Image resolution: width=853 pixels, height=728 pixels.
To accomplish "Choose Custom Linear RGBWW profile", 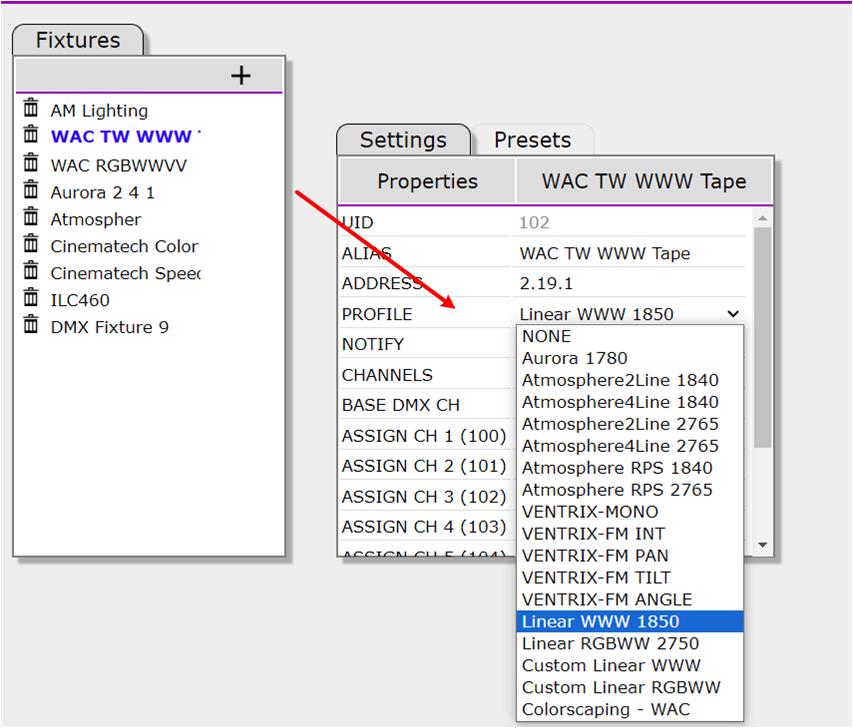I will [x=629, y=687].
